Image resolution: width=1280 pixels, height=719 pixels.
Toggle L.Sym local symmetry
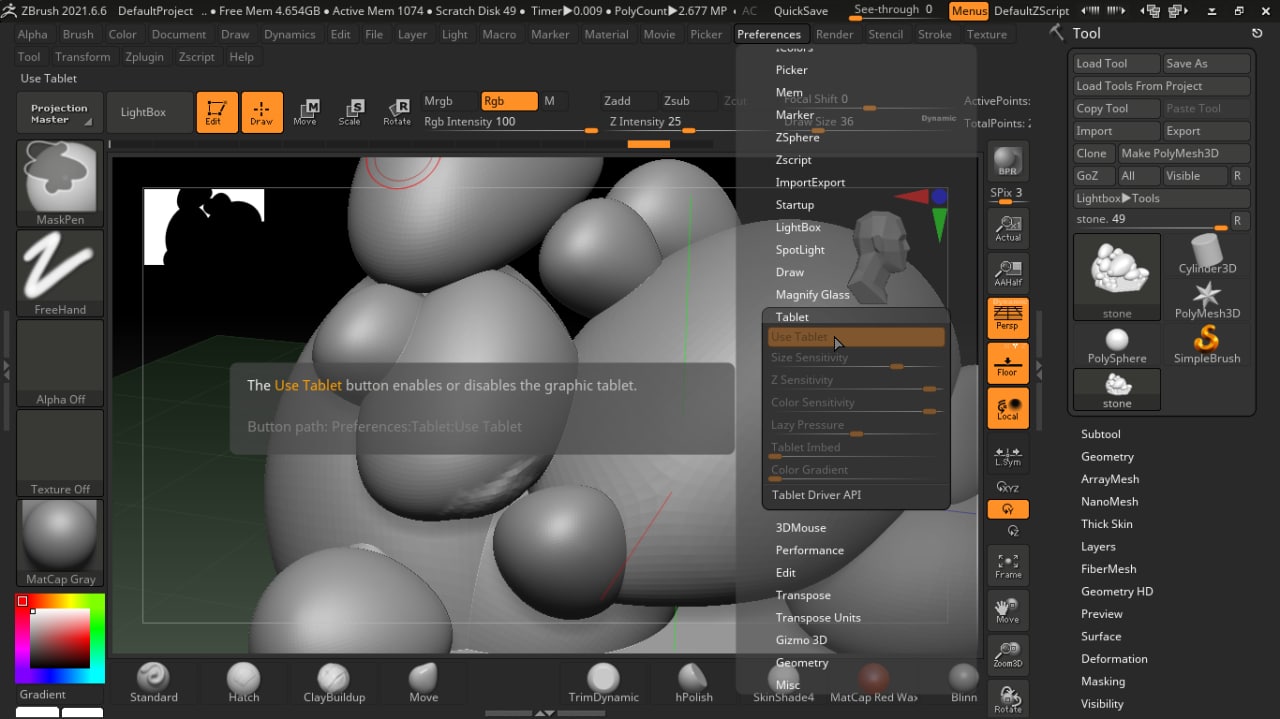[1008, 455]
